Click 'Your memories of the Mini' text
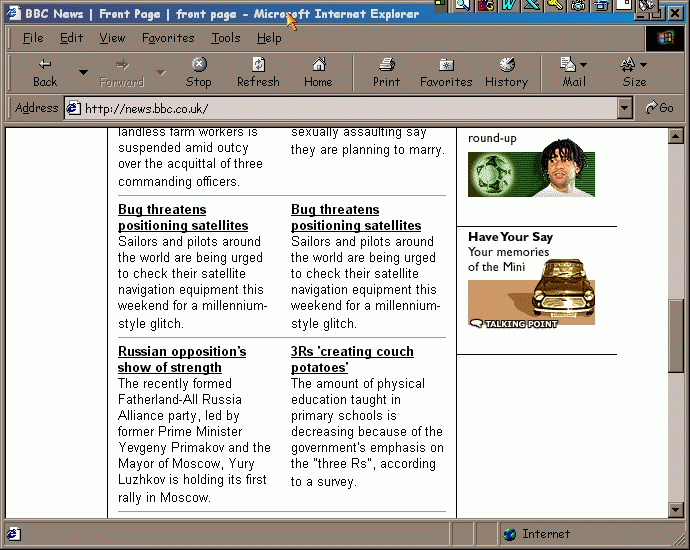The image size is (690, 550). pyautogui.click(x=508, y=259)
